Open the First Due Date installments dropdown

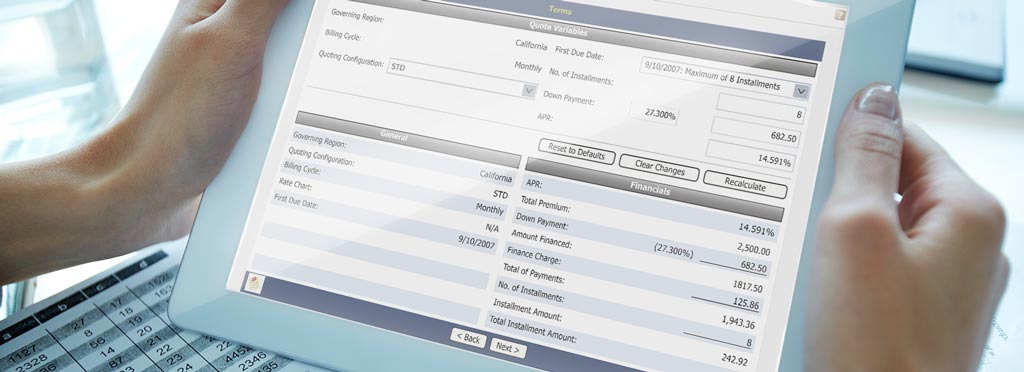click(x=802, y=91)
